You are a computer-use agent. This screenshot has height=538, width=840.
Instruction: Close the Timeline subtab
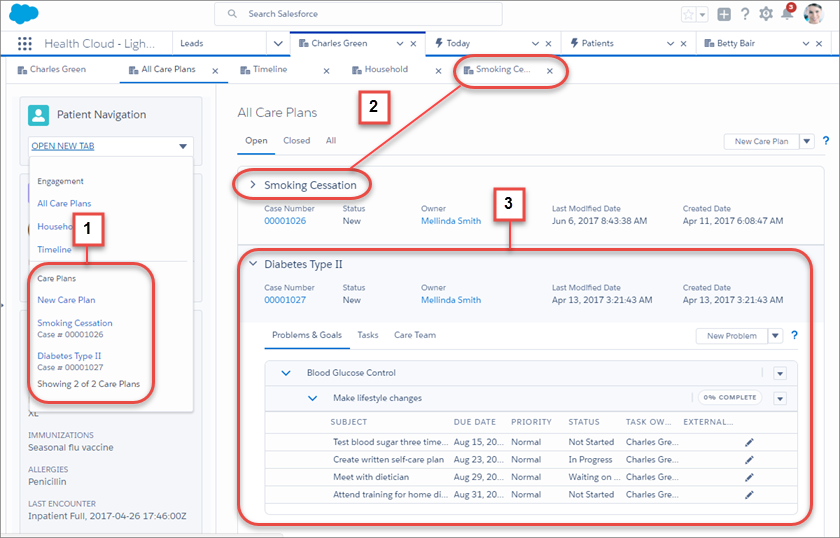pos(326,71)
